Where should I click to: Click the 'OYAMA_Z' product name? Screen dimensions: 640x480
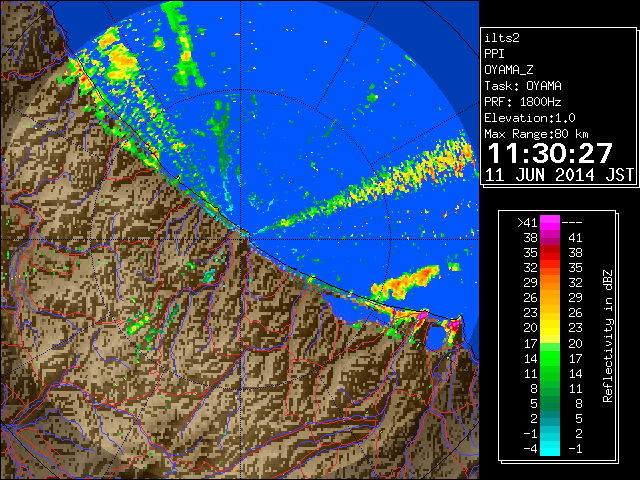click(x=509, y=70)
